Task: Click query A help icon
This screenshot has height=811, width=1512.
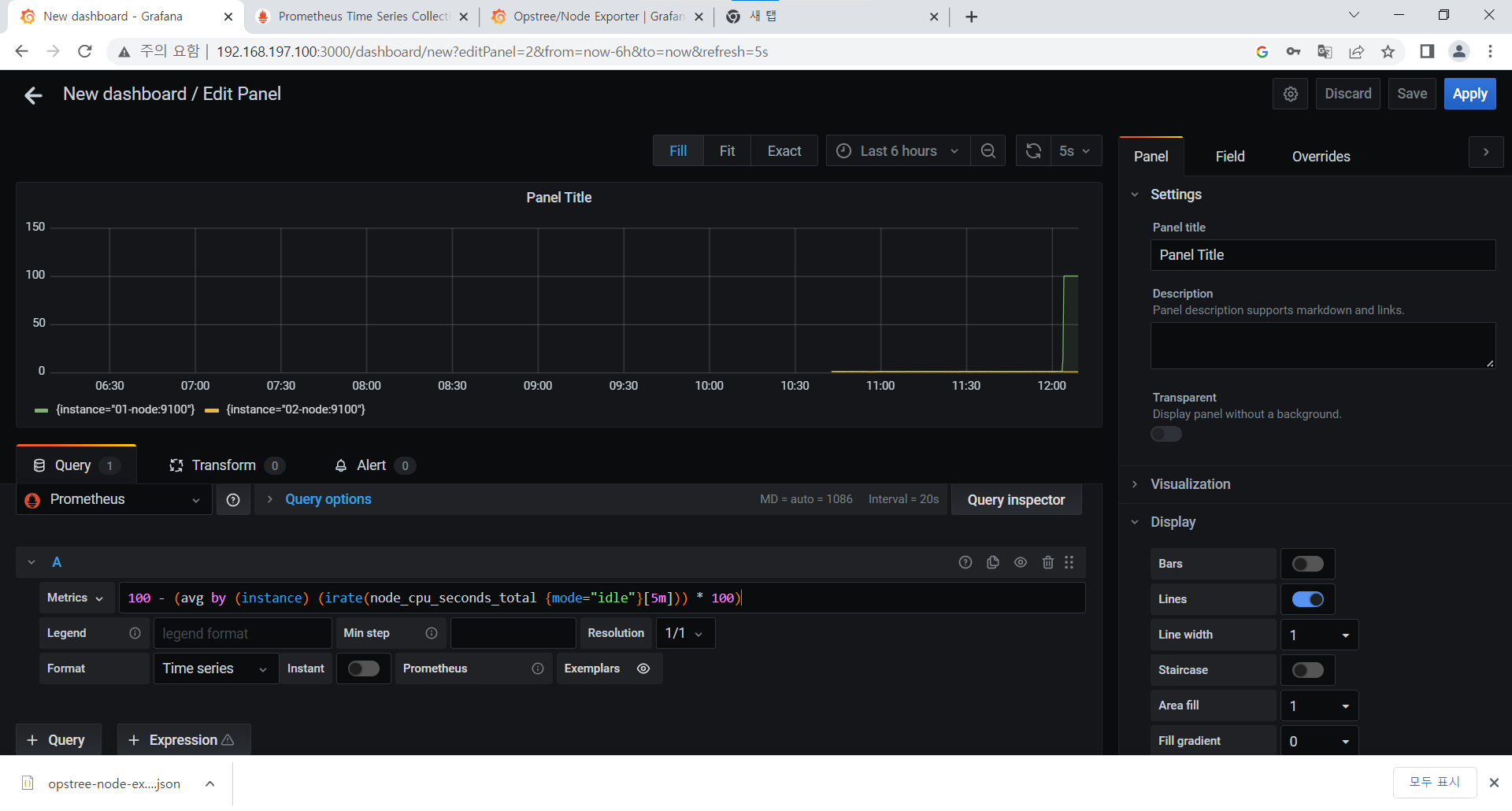Action: click(x=965, y=562)
